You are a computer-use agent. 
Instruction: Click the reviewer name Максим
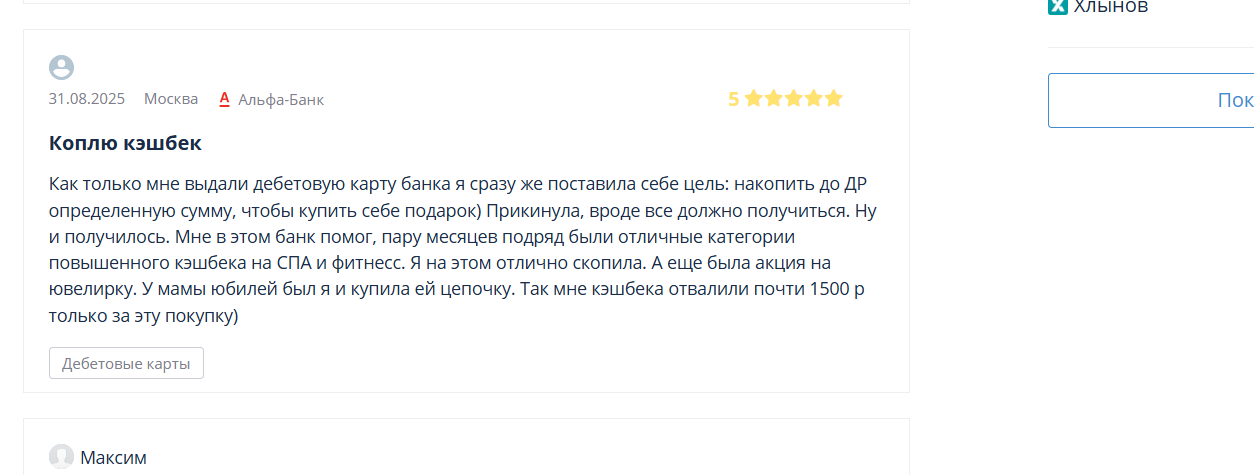[x=113, y=458]
